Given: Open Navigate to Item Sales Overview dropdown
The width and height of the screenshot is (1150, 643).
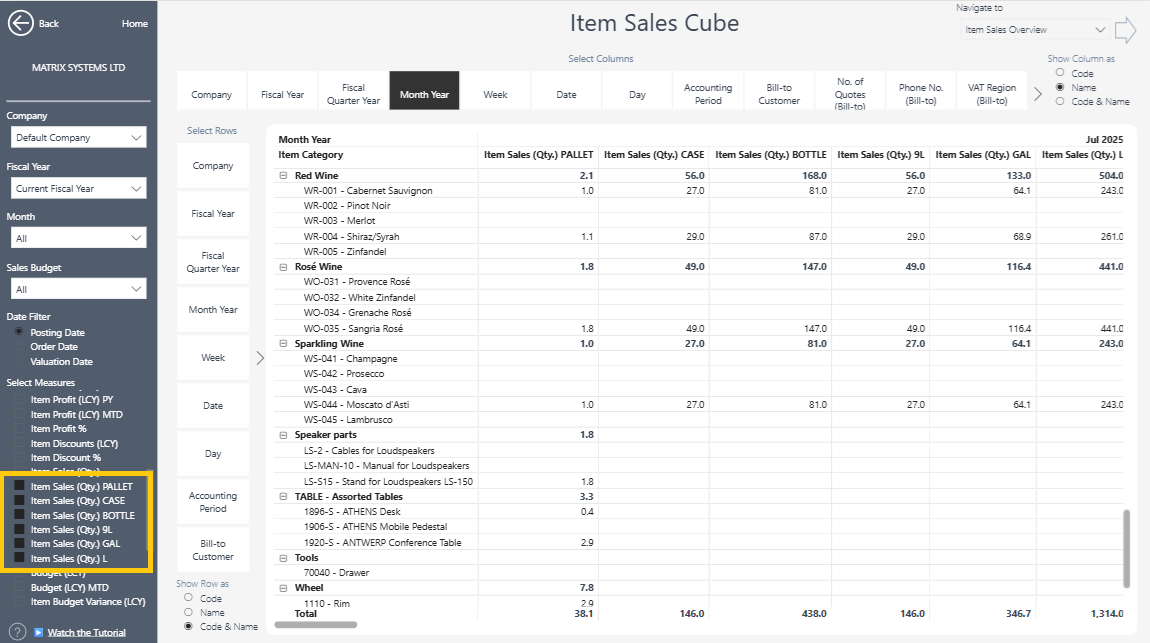Looking at the screenshot, I should point(1034,30).
